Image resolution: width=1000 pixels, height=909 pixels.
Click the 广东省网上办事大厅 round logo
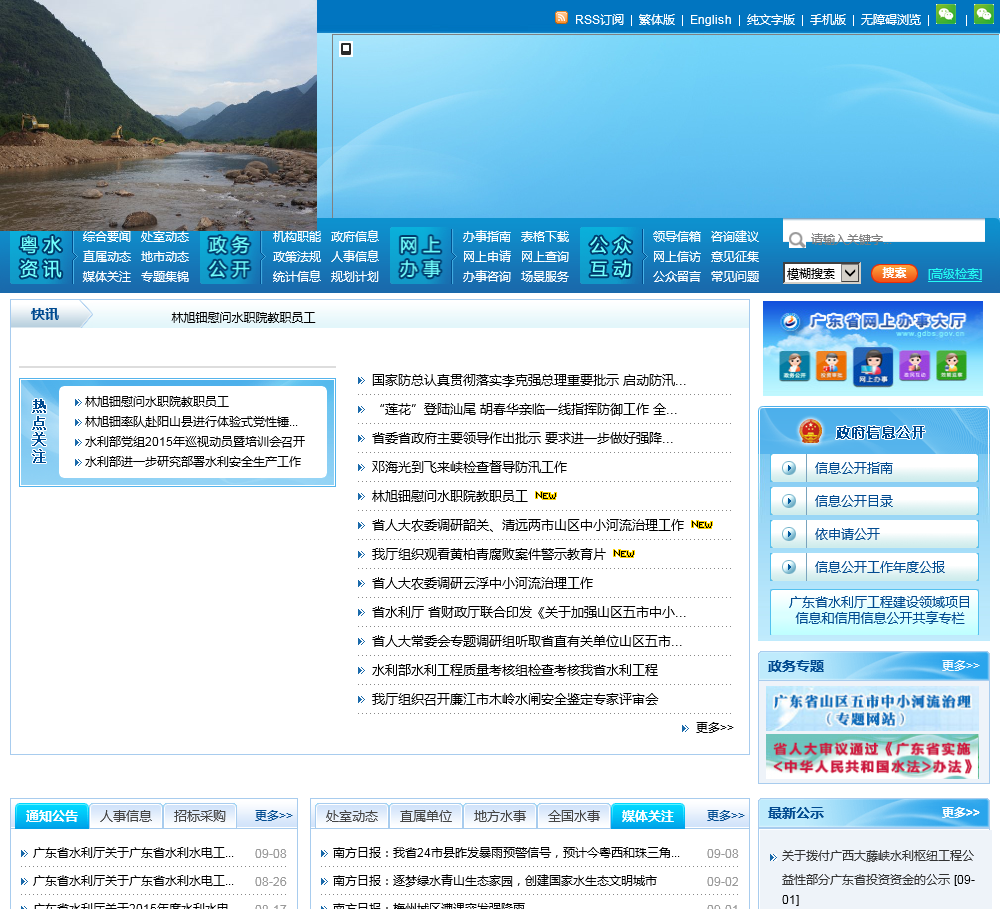click(x=791, y=321)
